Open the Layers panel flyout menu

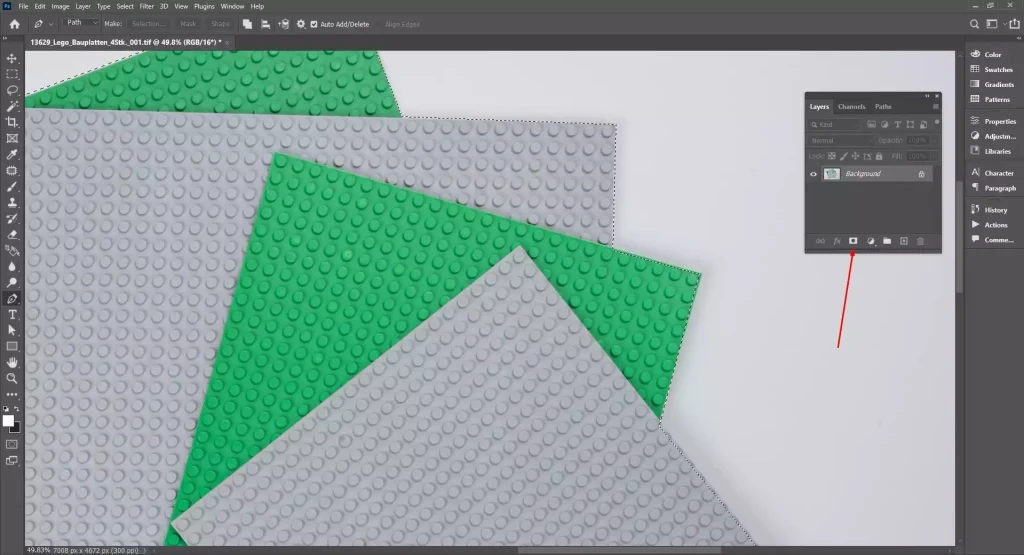click(936, 106)
